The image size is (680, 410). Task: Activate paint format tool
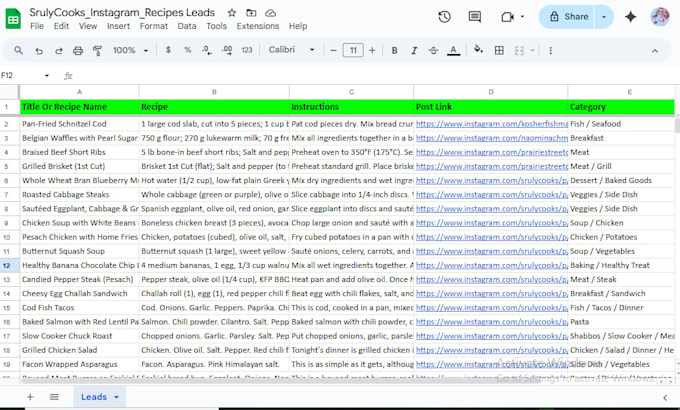click(x=98, y=51)
